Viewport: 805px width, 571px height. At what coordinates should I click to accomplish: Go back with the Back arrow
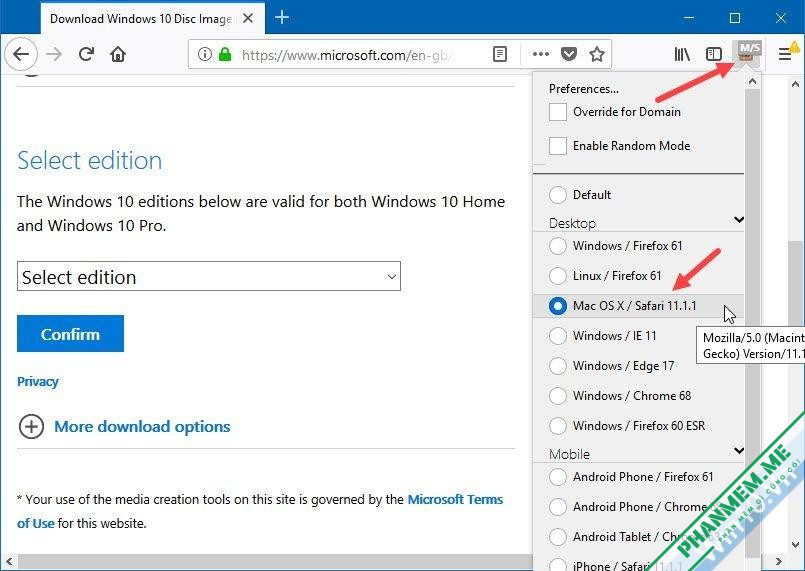pyautogui.click(x=21, y=54)
